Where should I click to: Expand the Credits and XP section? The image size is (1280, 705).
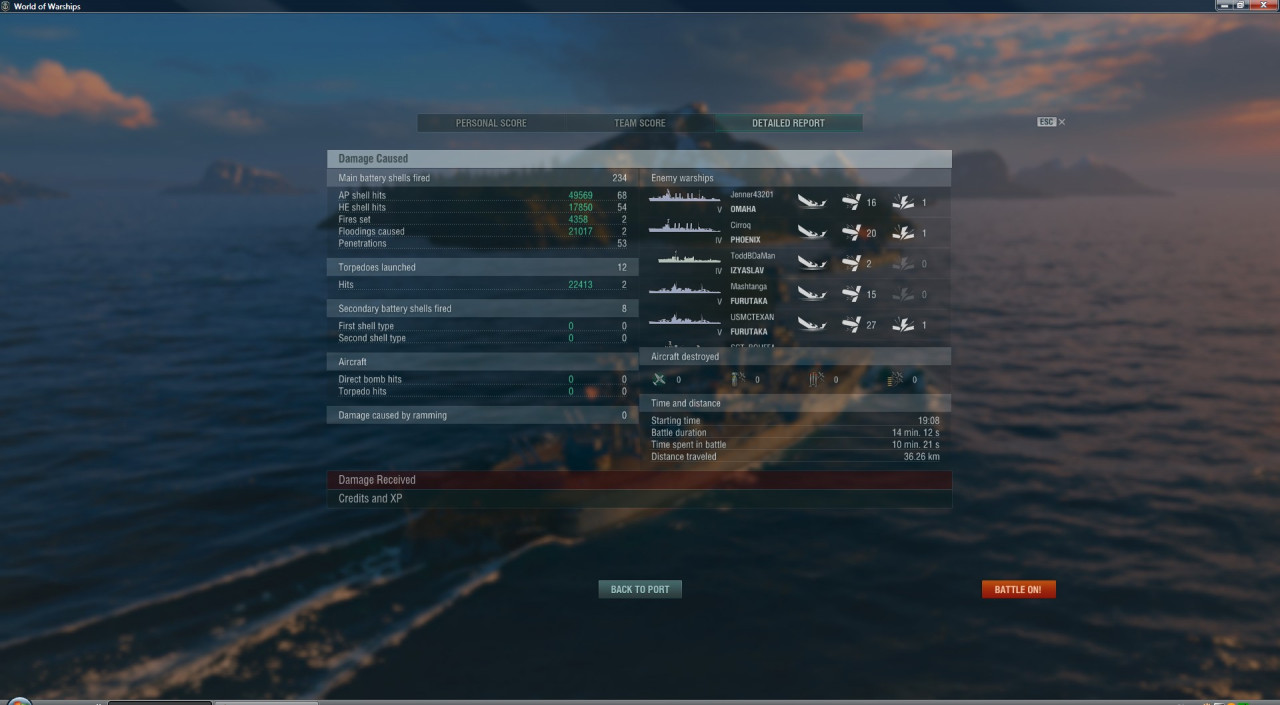[x=639, y=498]
